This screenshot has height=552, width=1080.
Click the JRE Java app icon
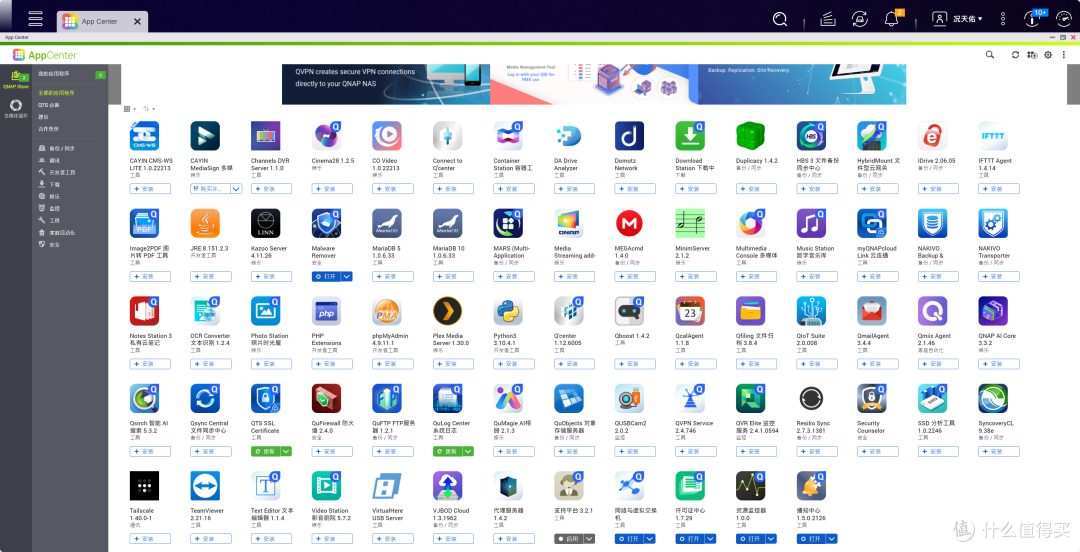point(205,223)
